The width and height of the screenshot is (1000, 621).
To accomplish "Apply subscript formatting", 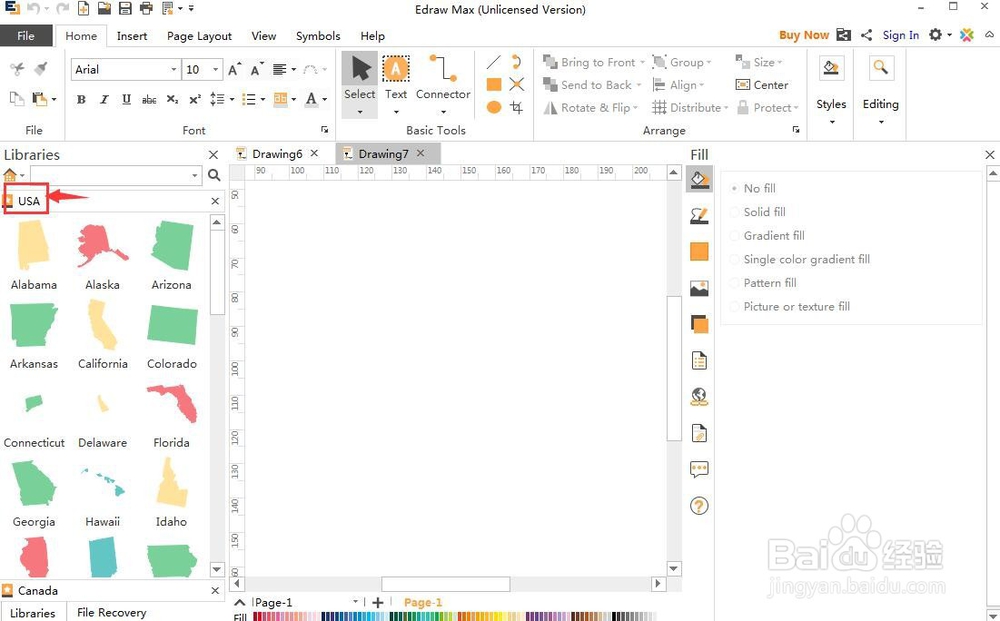I will [x=172, y=99].
